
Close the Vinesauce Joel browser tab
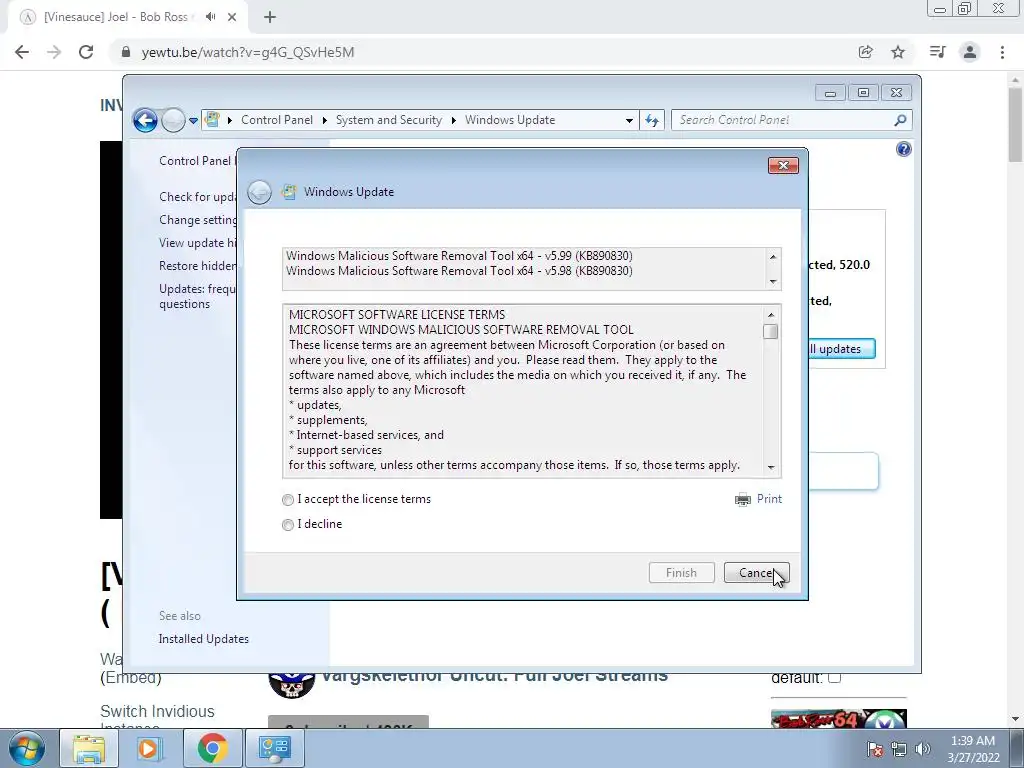click(232, 17)
